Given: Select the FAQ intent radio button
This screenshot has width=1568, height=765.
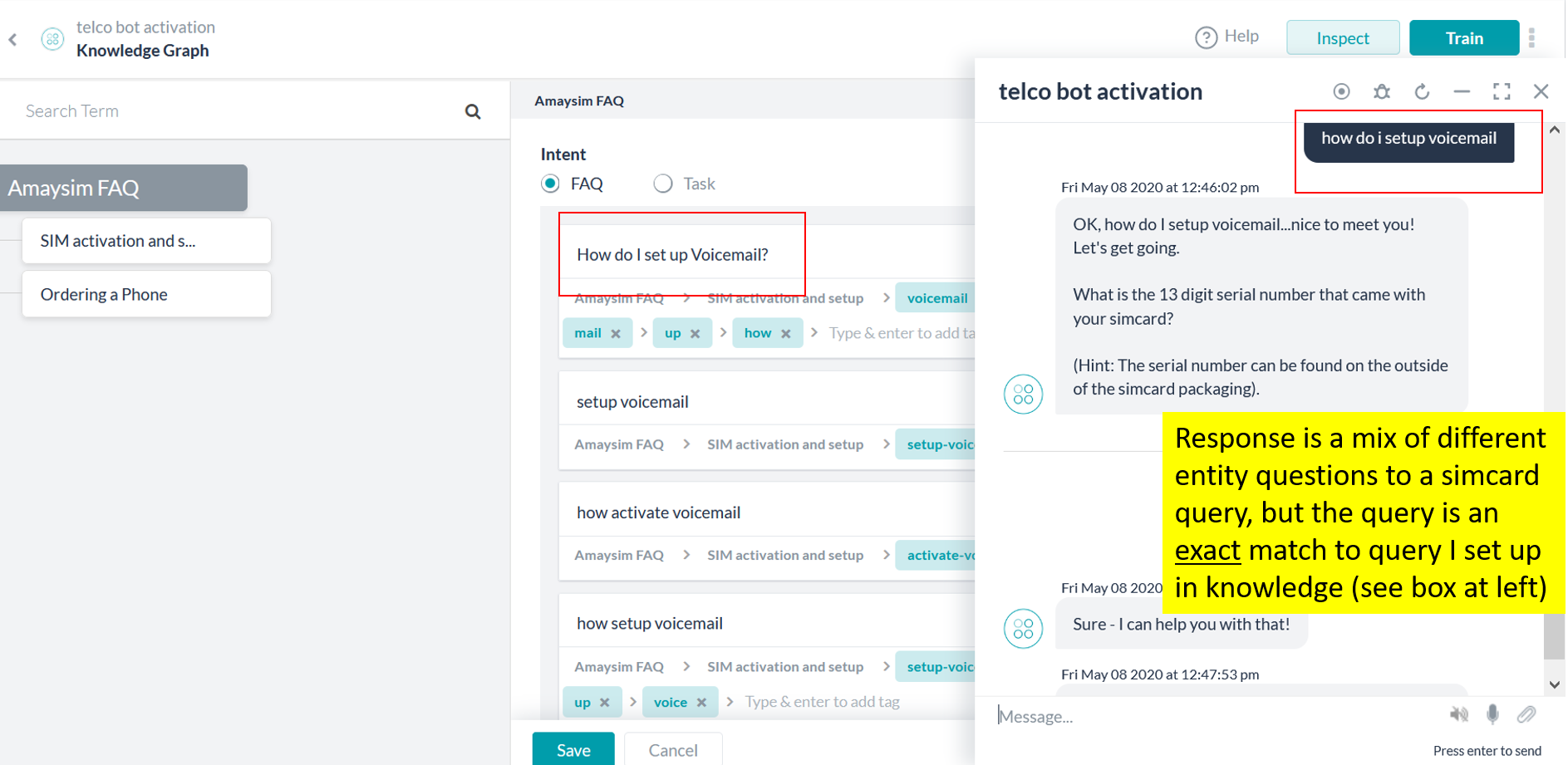Looking at the screenshot, I should [x=550, y=184].
